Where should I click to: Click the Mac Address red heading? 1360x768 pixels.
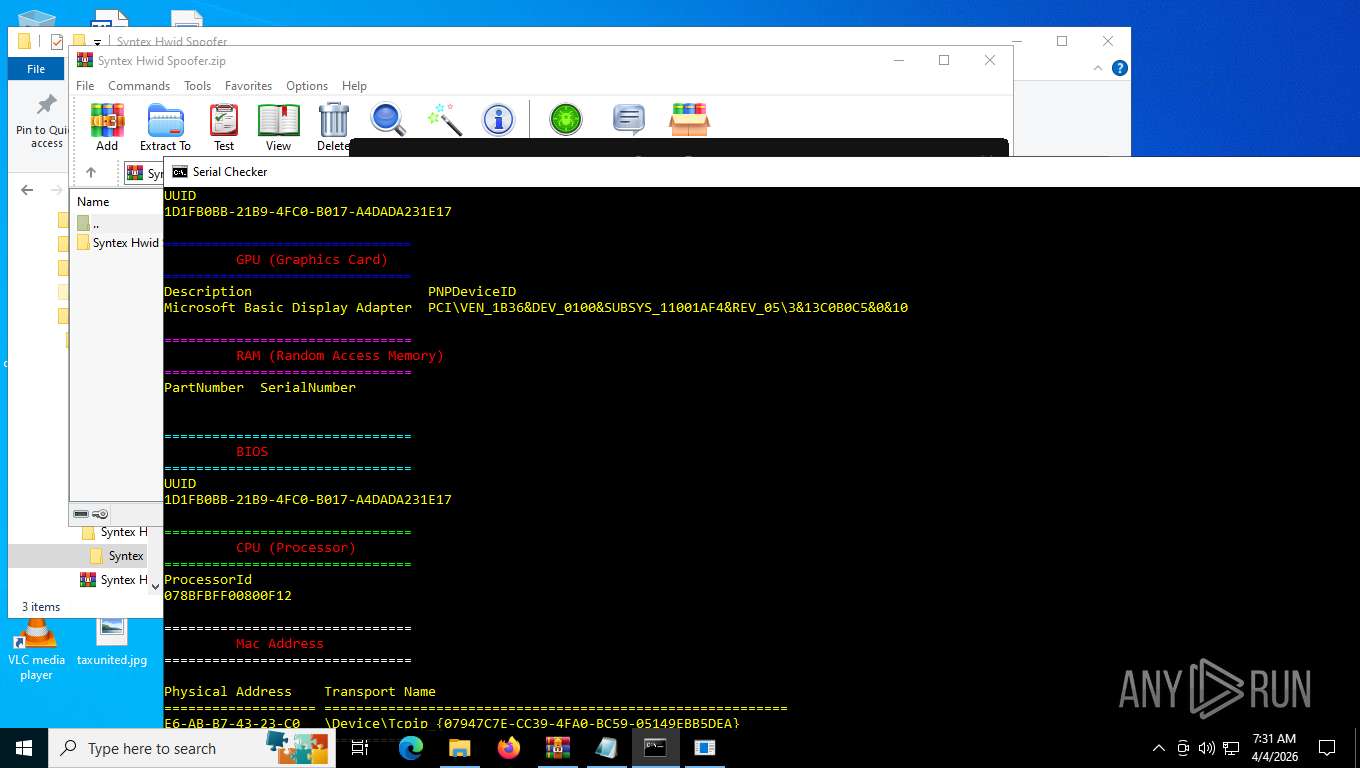click(x=280, y=643)
